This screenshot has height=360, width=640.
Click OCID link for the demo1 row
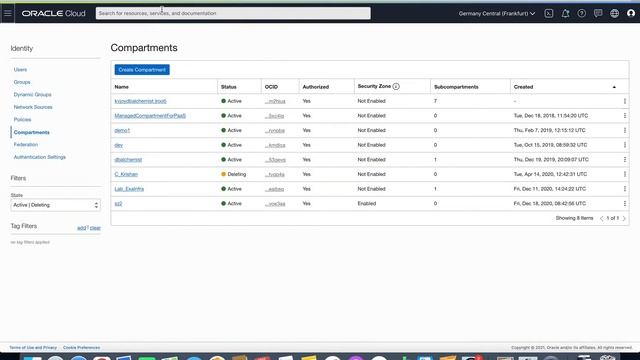pyautogui.click(x=275, y=130)
